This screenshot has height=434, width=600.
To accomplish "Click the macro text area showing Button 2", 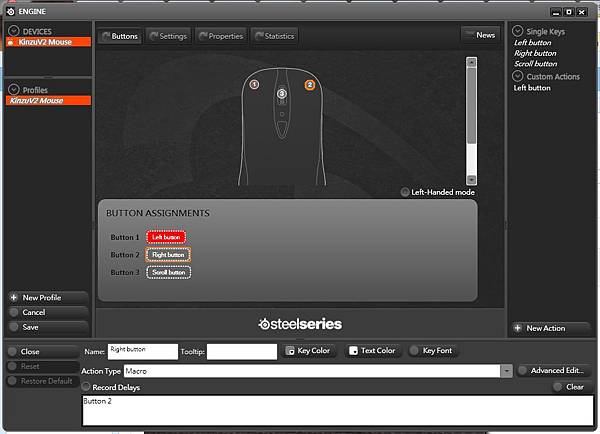I will tap(338, 411).
